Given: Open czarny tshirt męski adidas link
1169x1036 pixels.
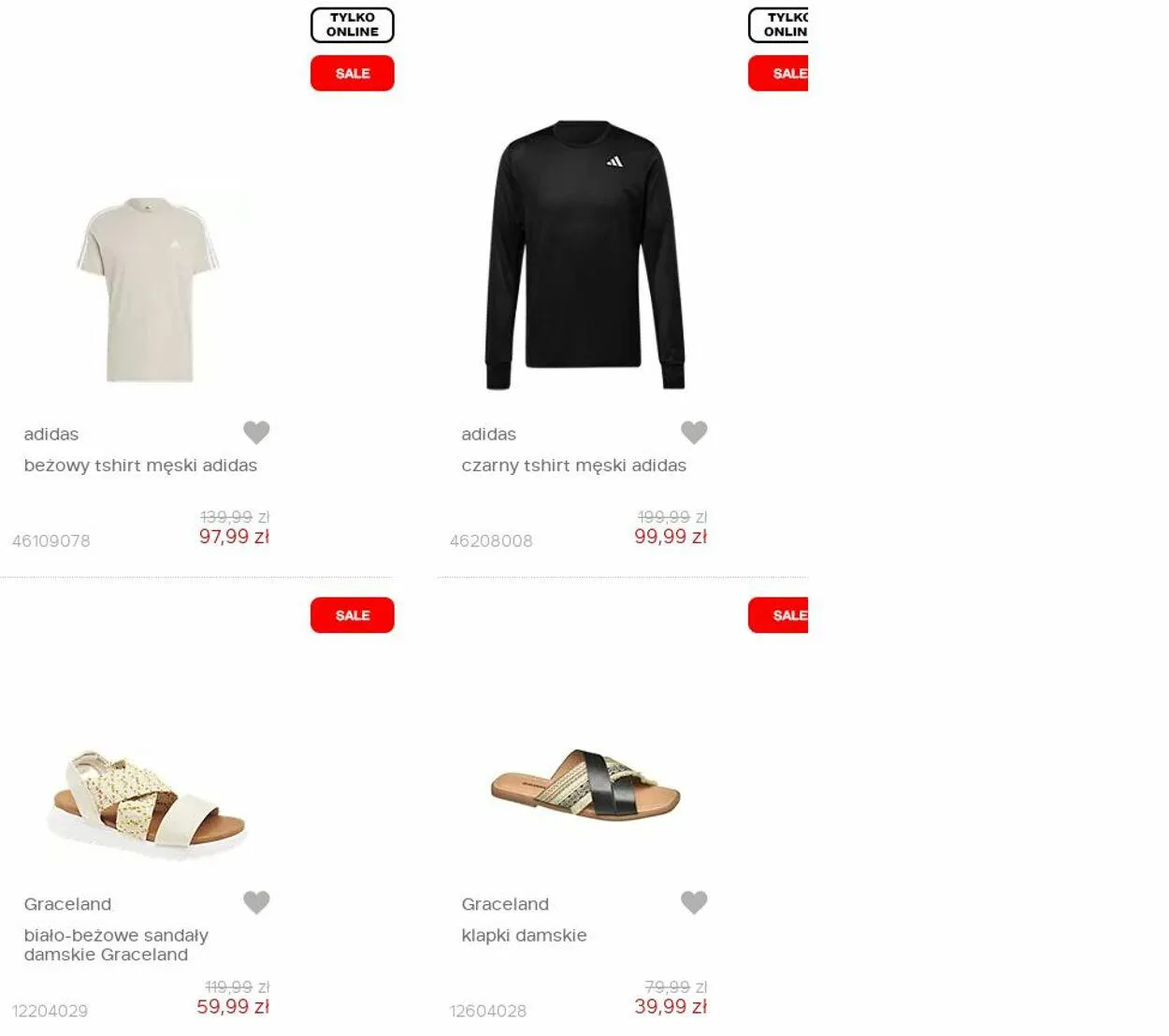Looking at the screenshot, I should coord(573,466).
